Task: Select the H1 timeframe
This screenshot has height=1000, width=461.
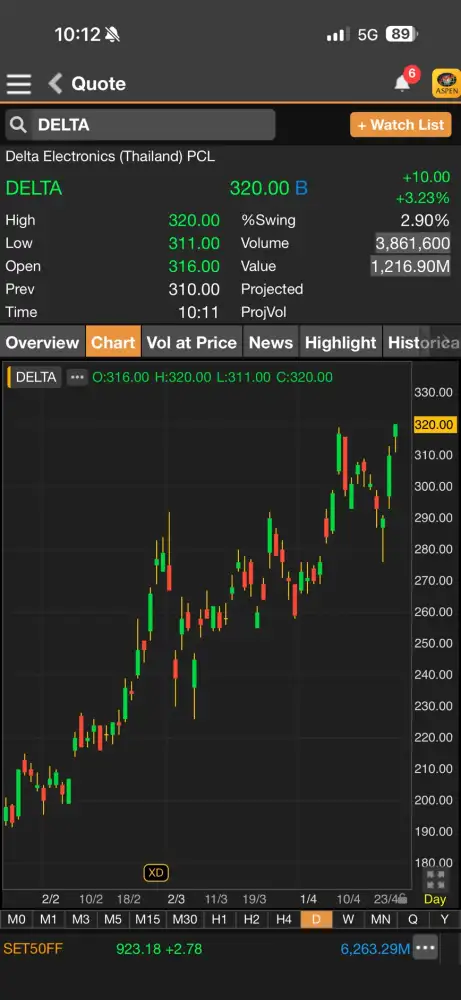Action: click(x=219, y=919)
